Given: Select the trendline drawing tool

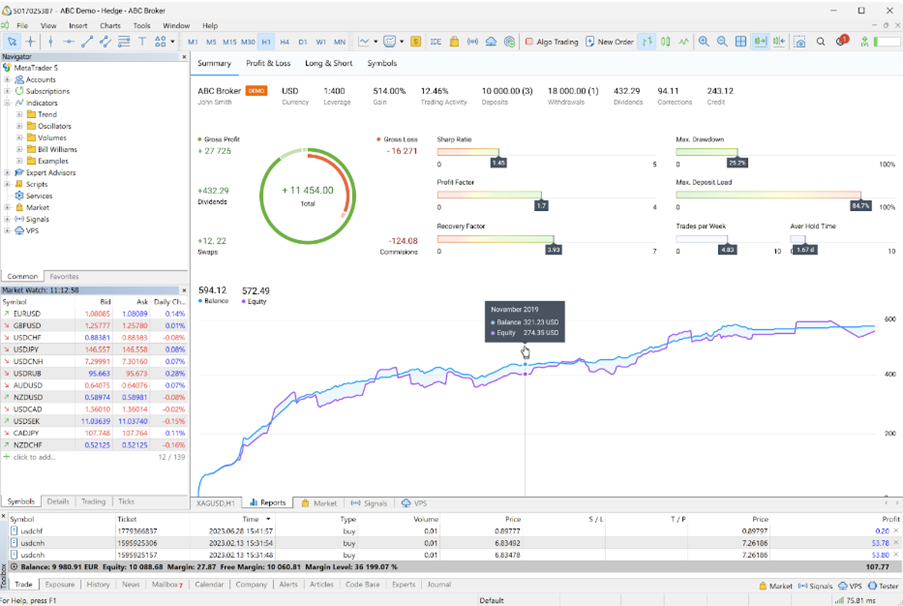Looking at the screenshot, I should [87, 42].
